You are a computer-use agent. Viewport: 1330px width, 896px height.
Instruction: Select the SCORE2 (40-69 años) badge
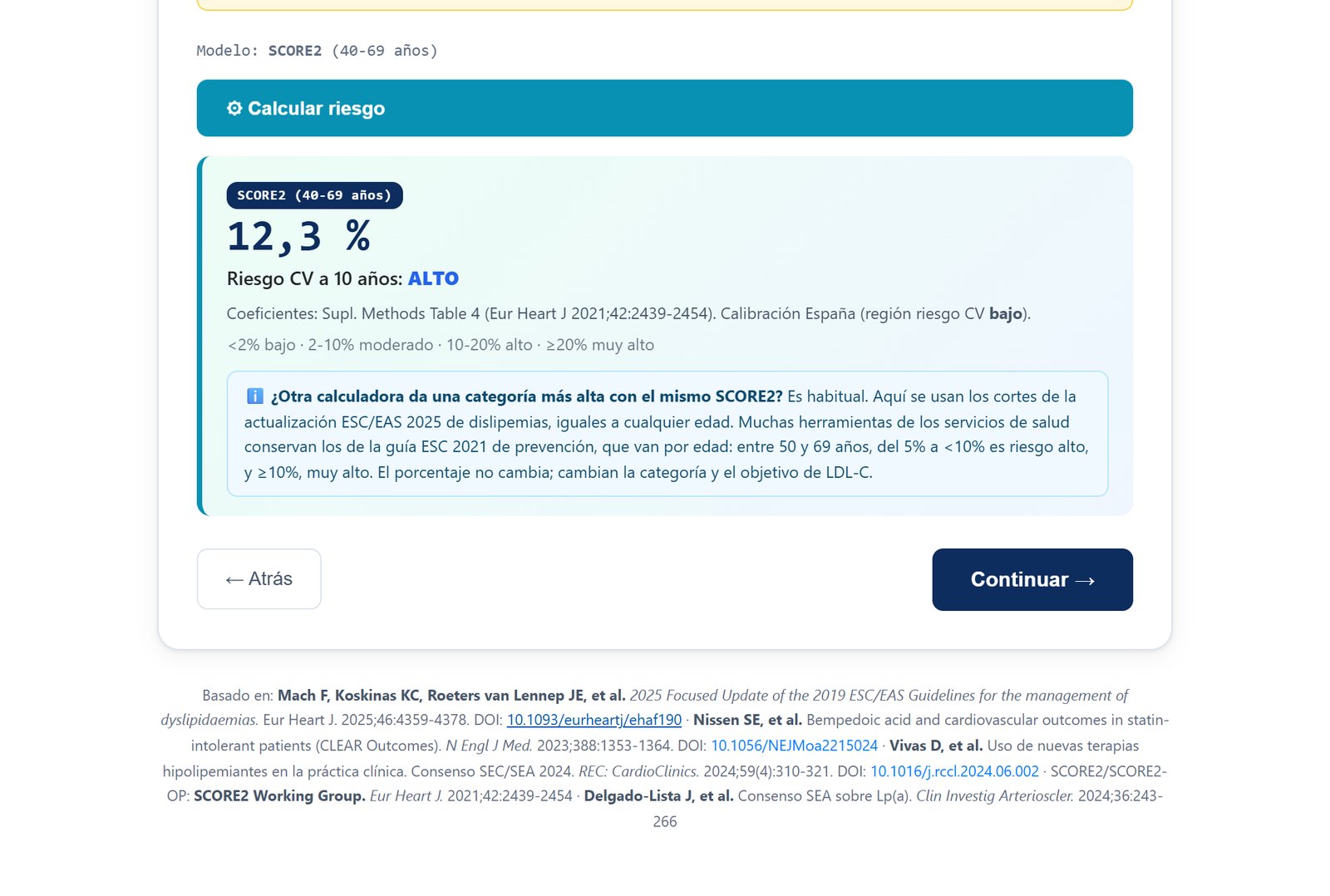coord(314,195)
